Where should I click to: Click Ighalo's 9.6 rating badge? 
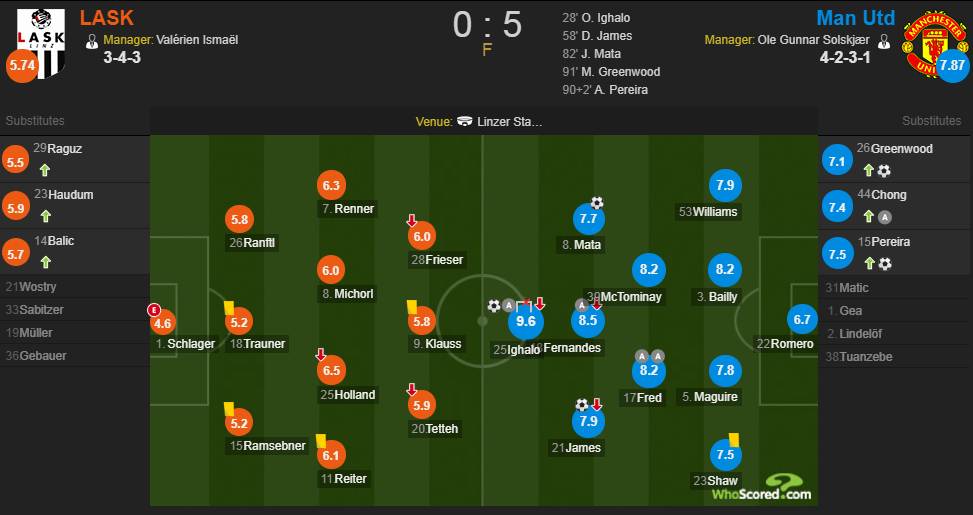525,321
